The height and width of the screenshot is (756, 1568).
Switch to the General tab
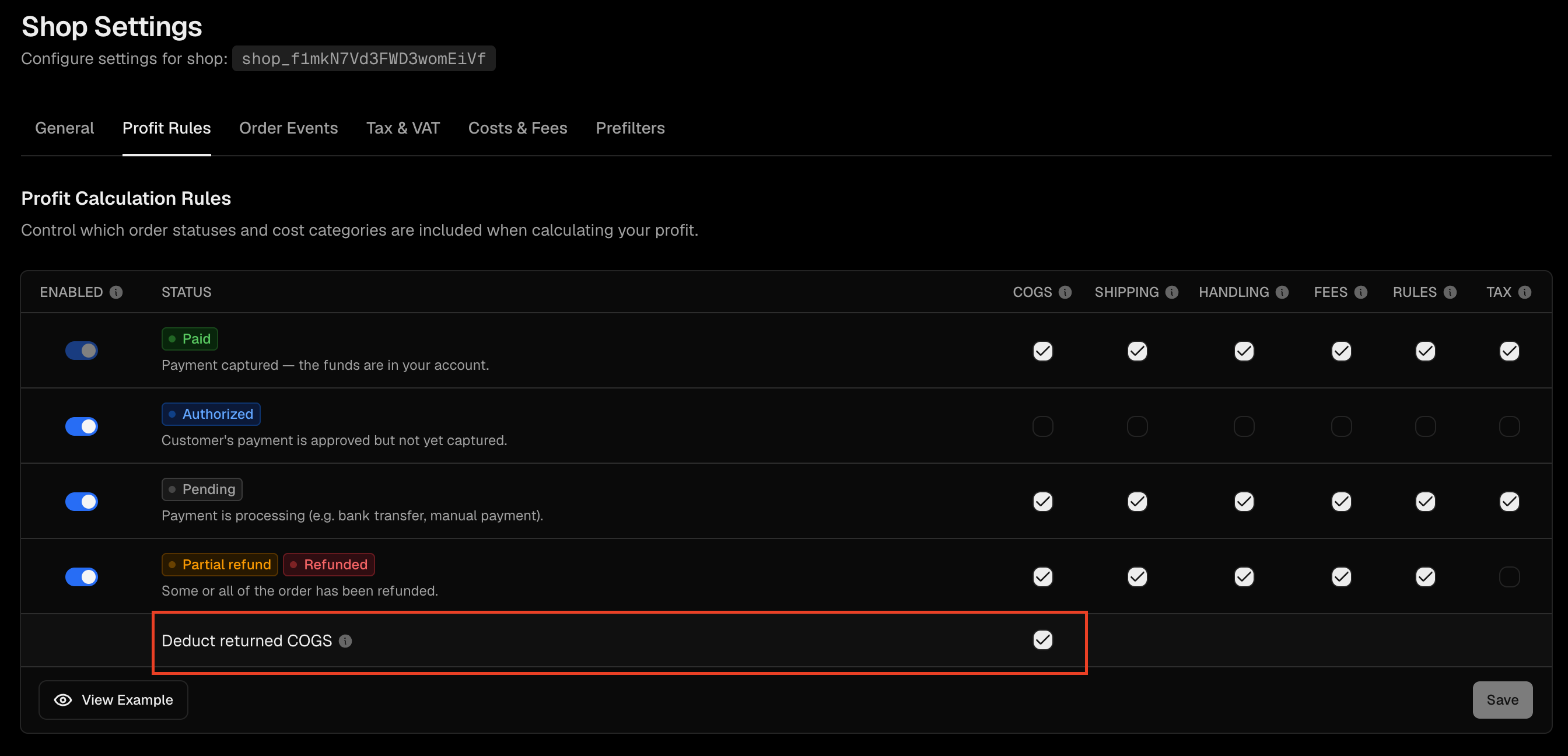tap(65, 128)
